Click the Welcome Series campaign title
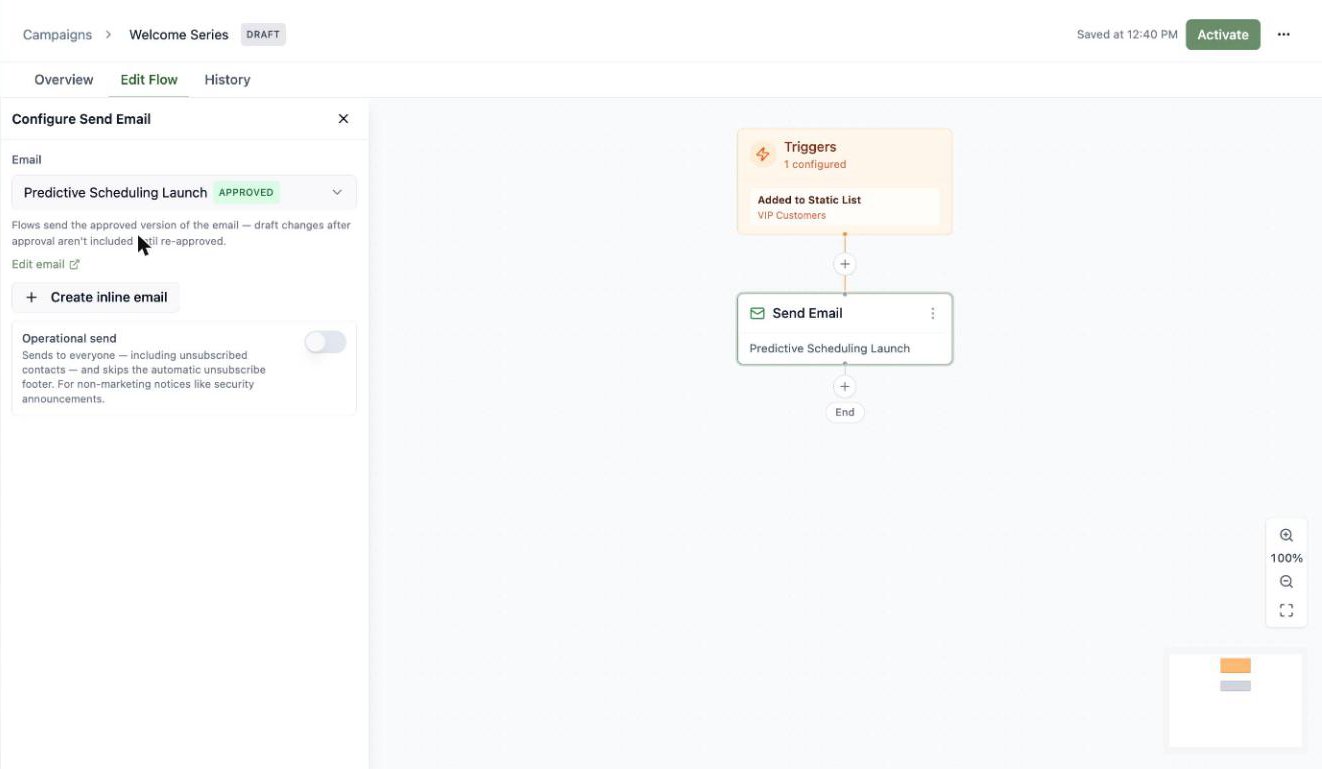Screen dimensions: 1322x769 pyautogui.click(x=179, y=34)
